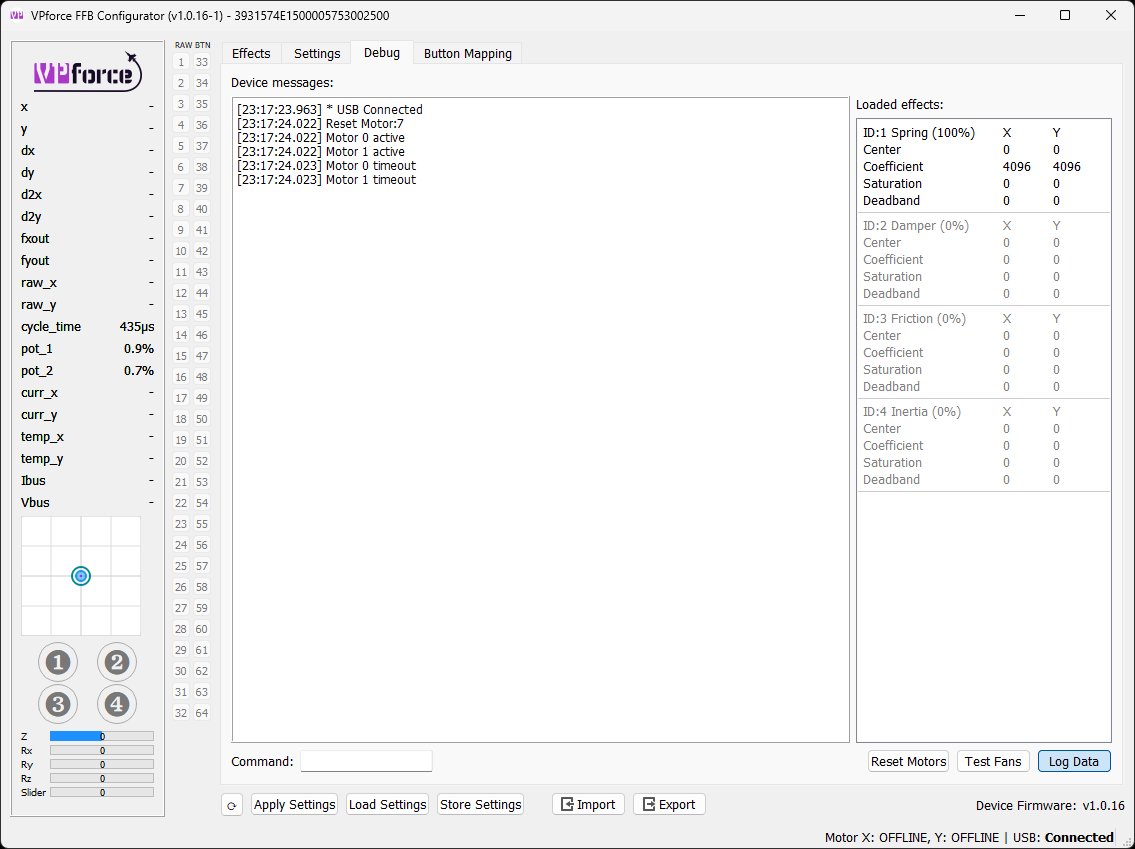Screen dimensions: 1135x849
Task: Open the Settings tab
Action: [317, 54]
